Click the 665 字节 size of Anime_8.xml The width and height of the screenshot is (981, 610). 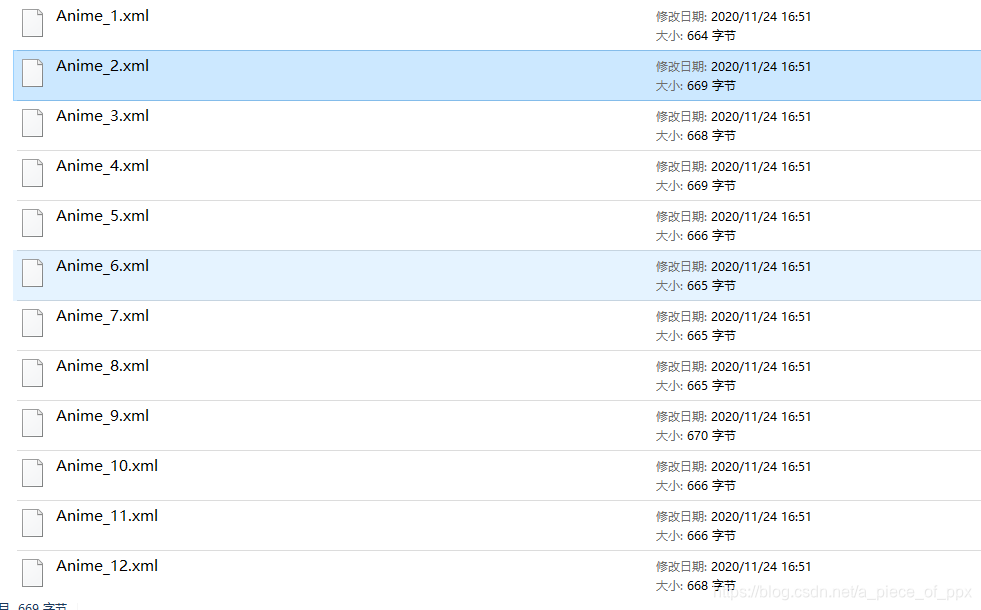(711, 386)
